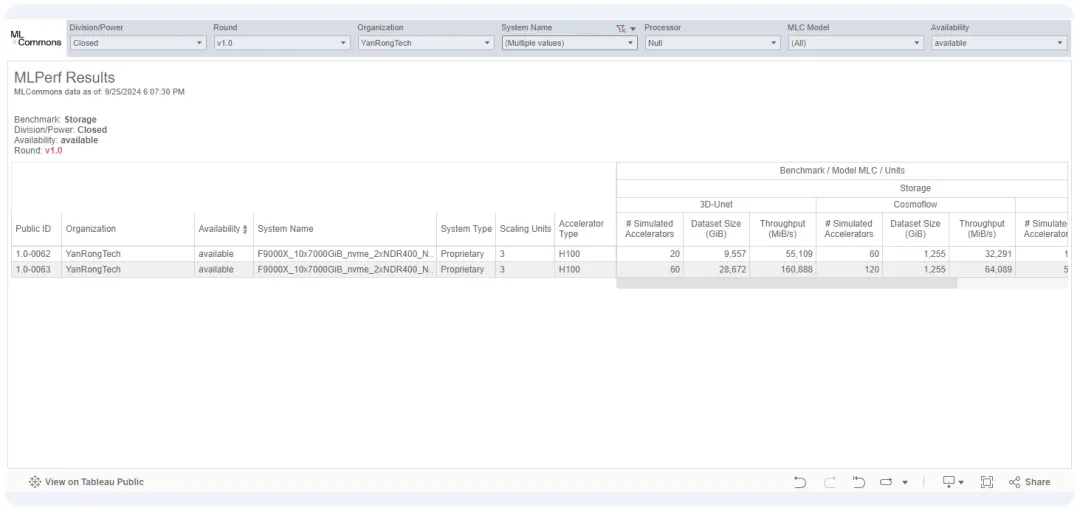
Task: Redo the last action
Action: coord(830,482)
